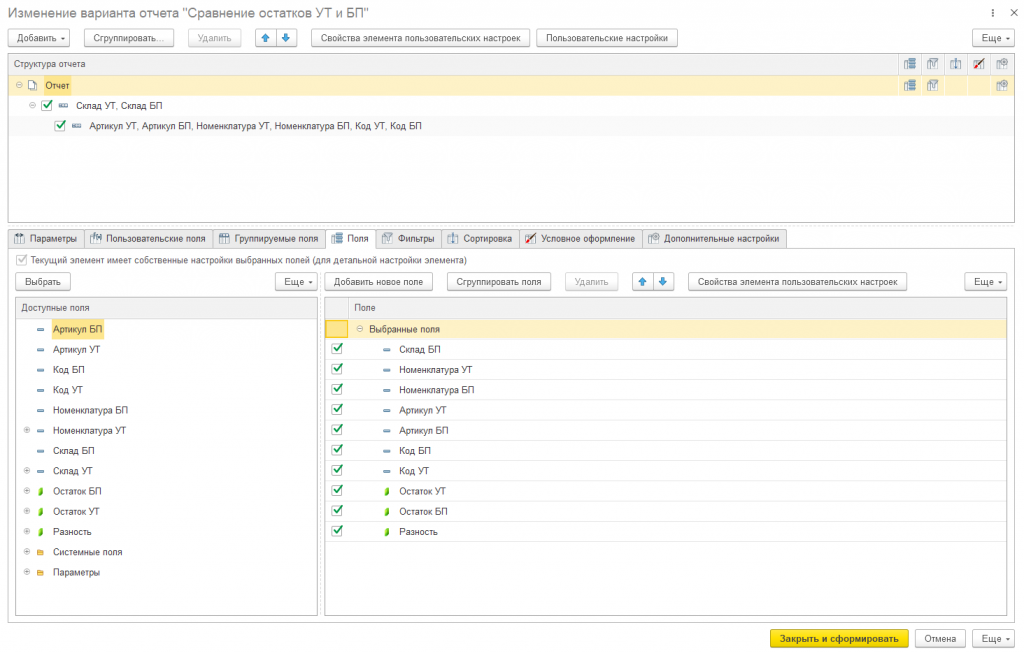Expand the Остаток УТ available field
The width and height of the screenshot is (1024, 653).
(27, 511)
